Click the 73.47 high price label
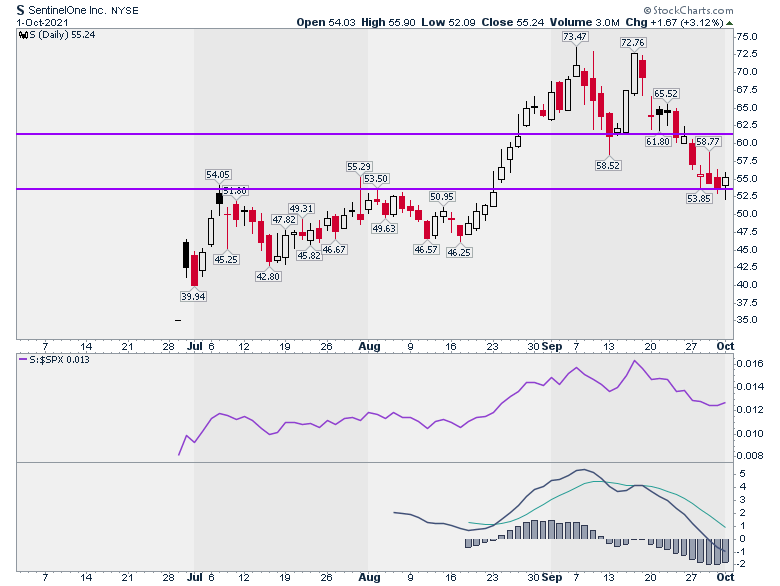780x586 pixels. (x=575, y=37)
